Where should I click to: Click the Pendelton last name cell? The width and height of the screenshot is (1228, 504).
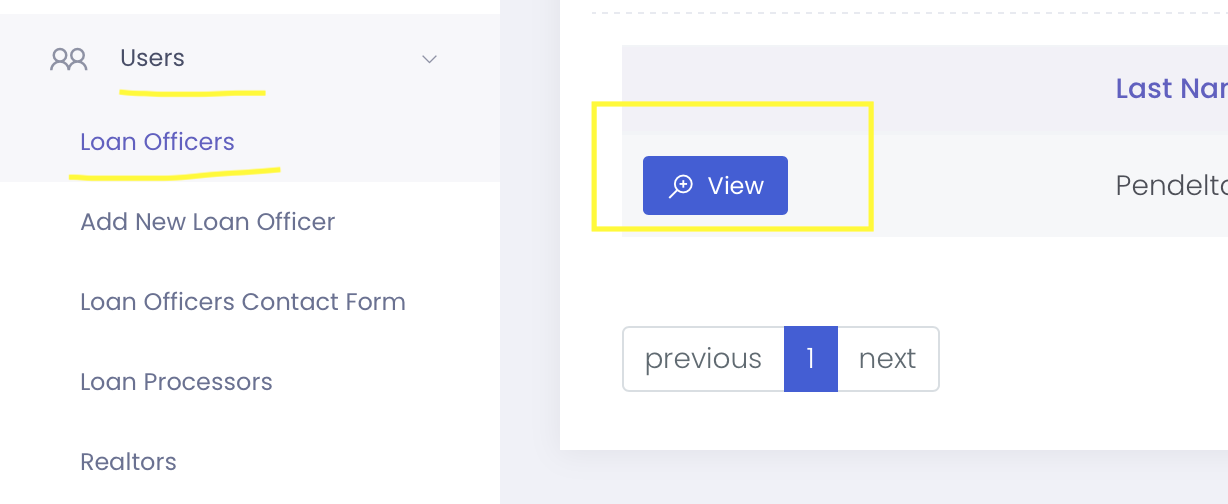pos(1170,186)
